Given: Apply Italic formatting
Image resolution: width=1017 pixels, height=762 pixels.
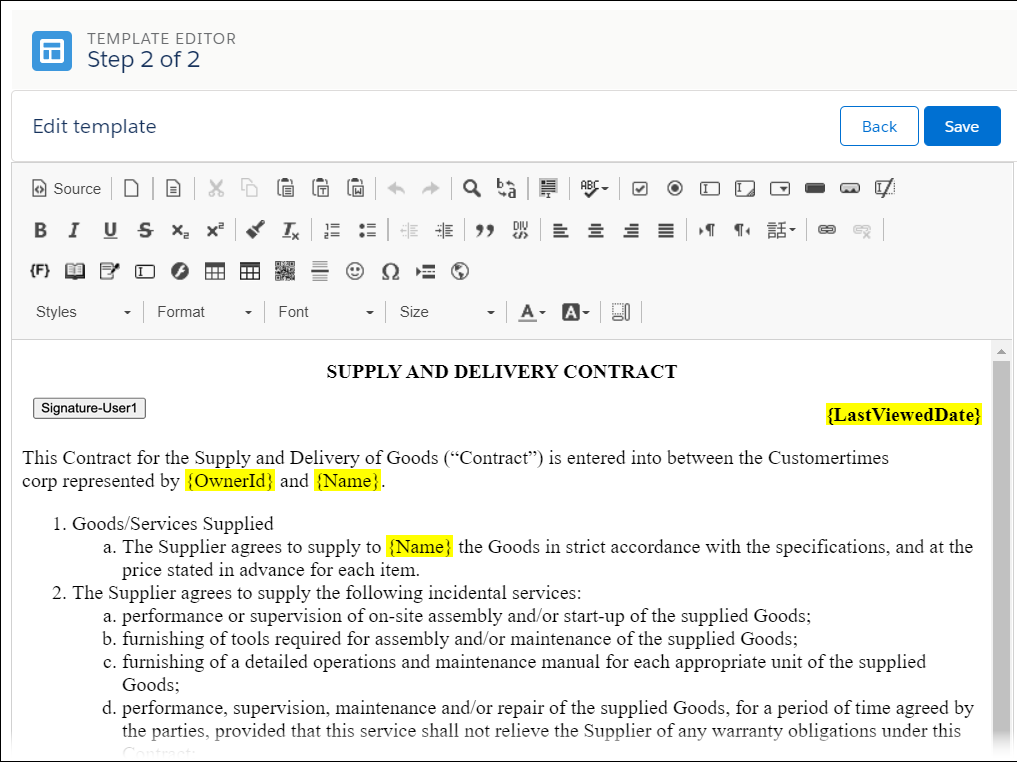Looking at the screenshot, I should (74, 230).
